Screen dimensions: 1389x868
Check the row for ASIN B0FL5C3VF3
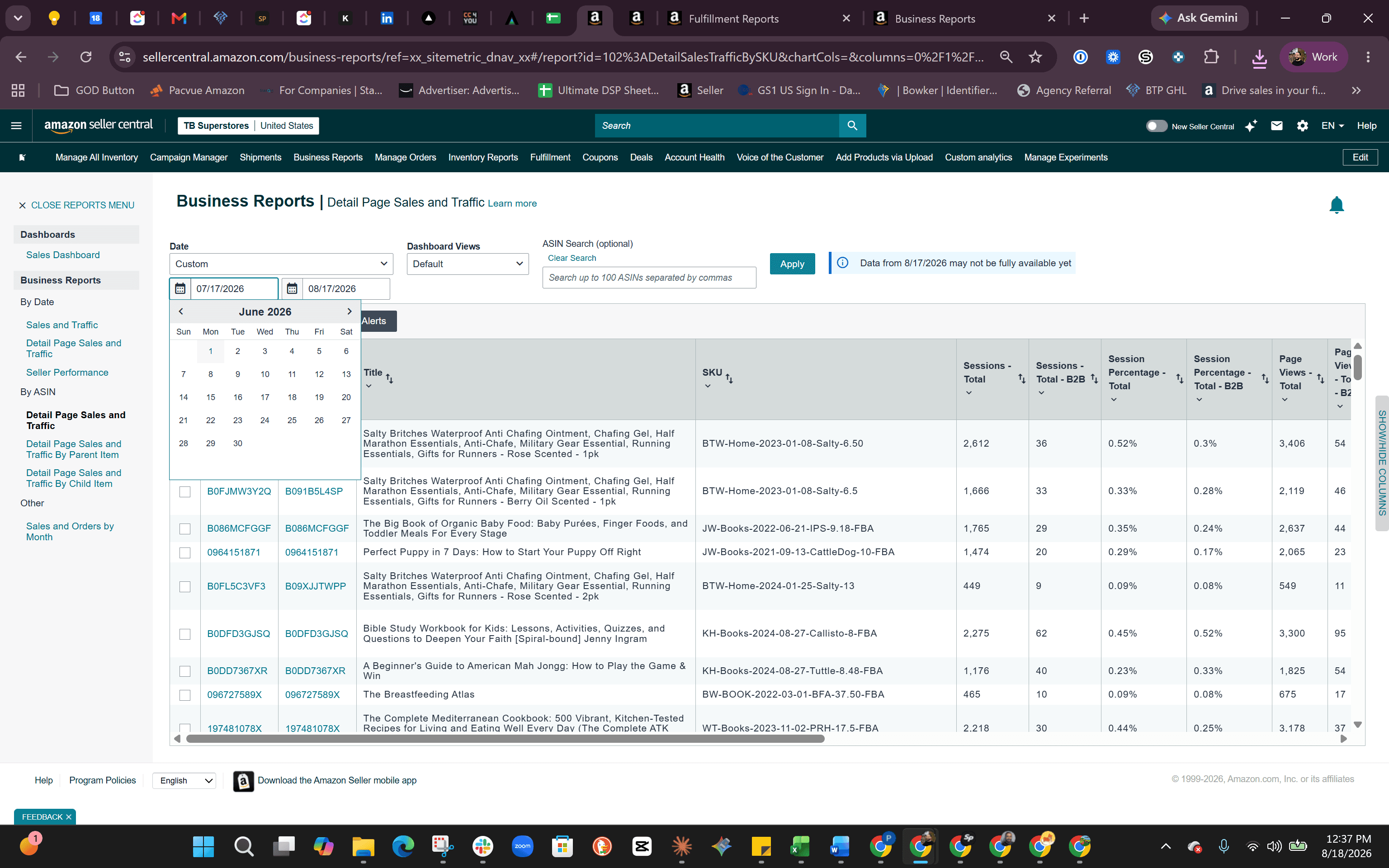tap(185, 587)
